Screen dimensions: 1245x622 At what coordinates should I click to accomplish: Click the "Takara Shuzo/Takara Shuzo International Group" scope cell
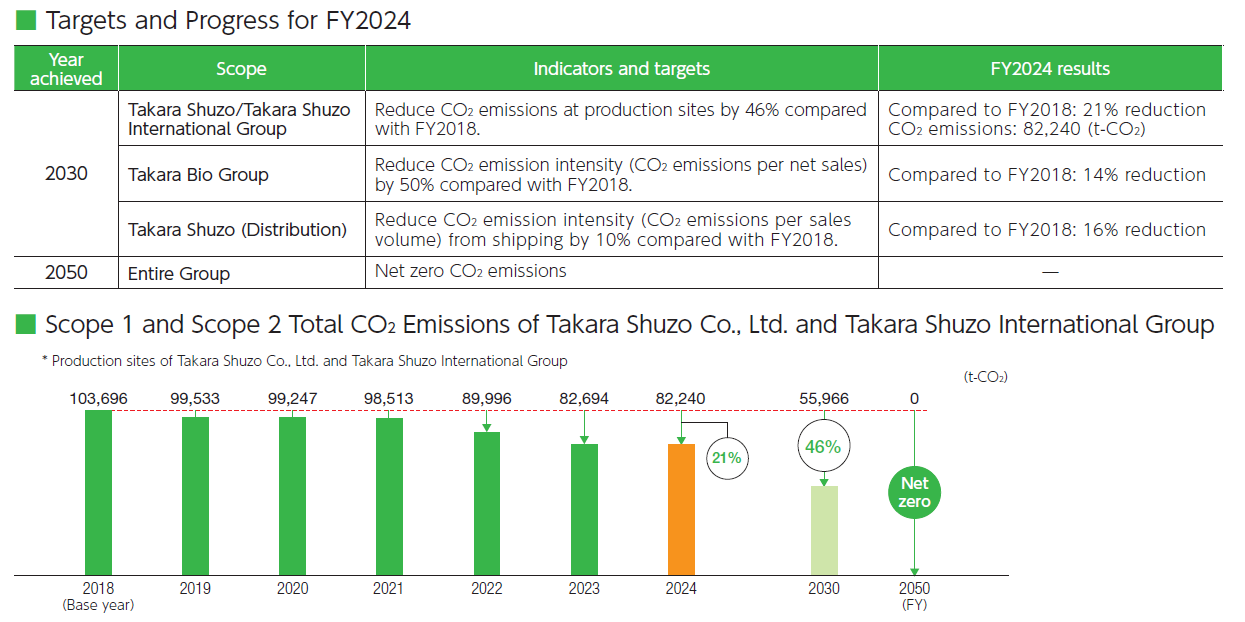coord(239,119)
